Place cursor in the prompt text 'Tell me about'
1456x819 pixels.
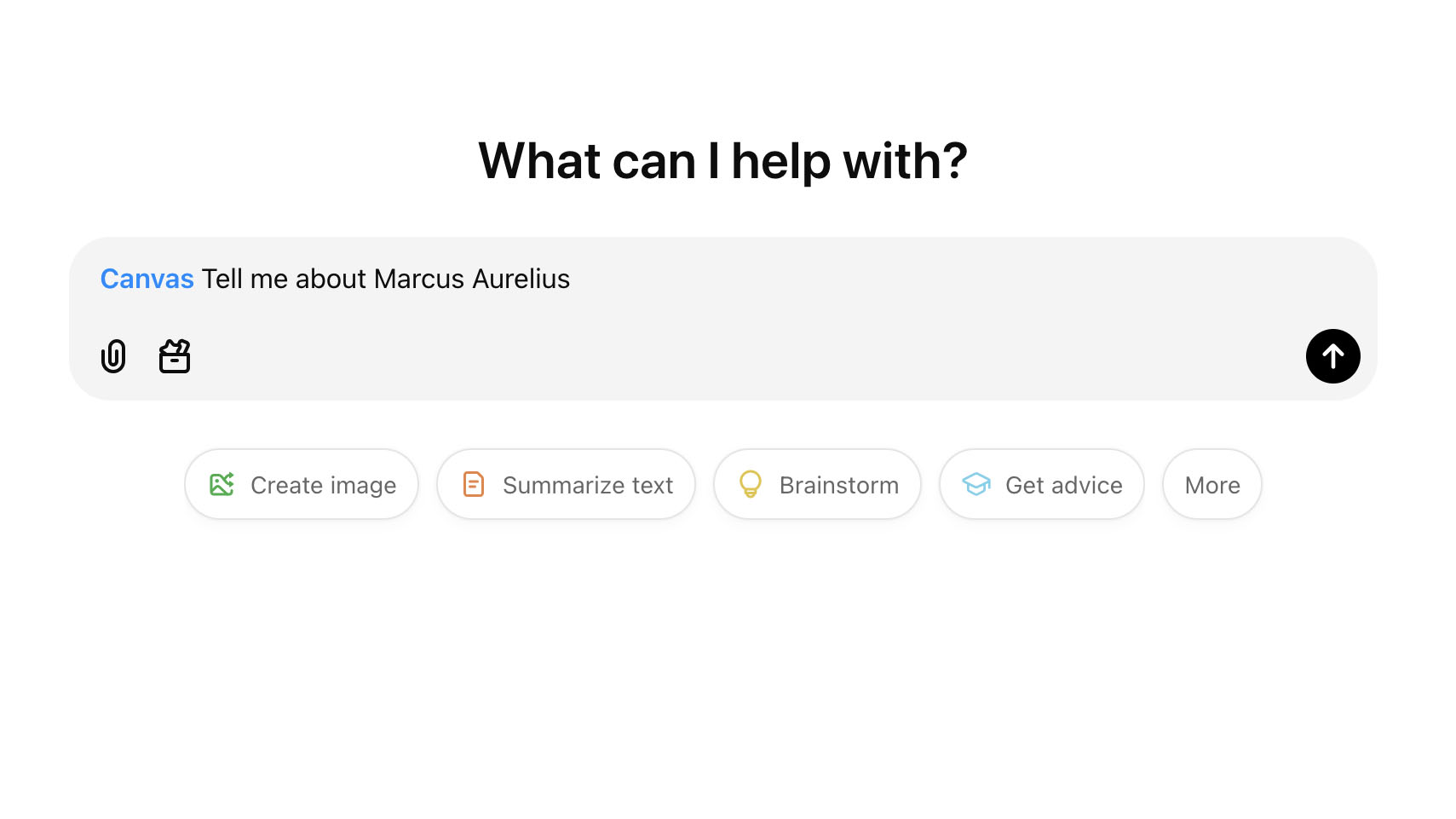pos(284,279)
